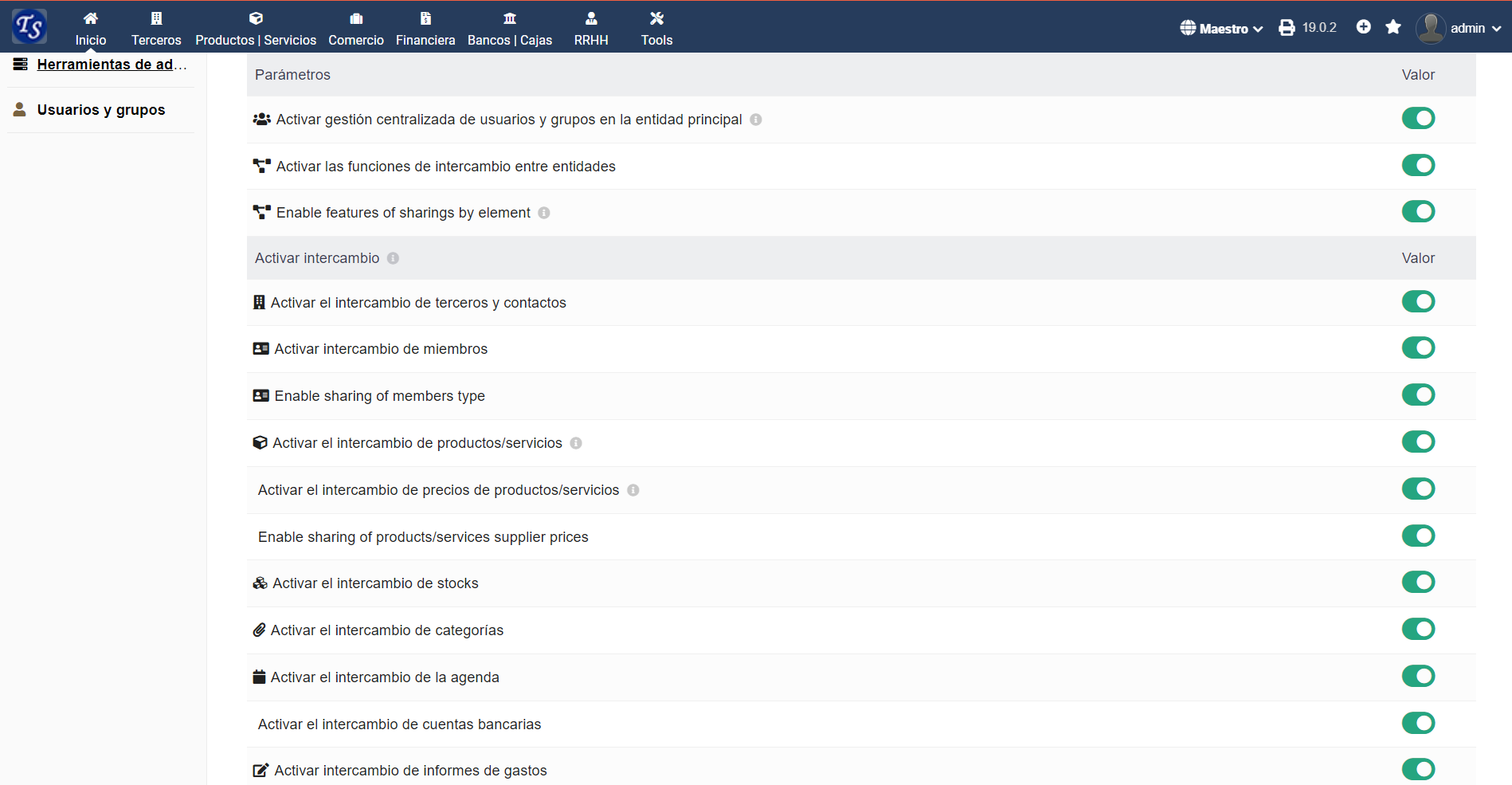Toggle intercambio de miembros switch
Viewport: 1512px width, 785px height.
(1419, 348)
